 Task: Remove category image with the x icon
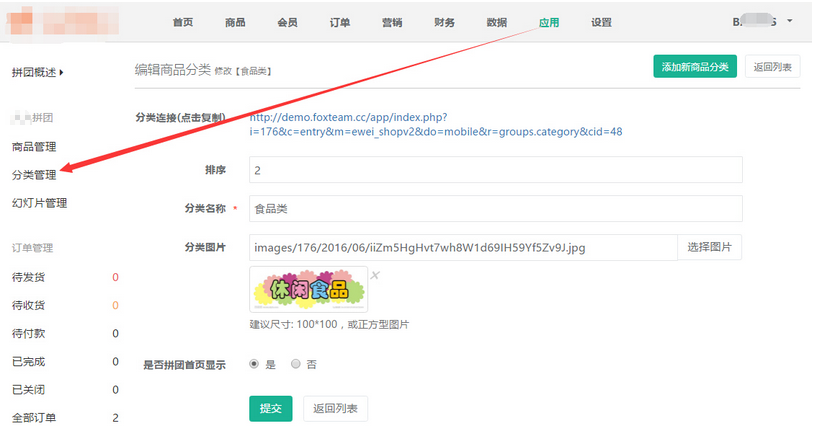point(376,275)
